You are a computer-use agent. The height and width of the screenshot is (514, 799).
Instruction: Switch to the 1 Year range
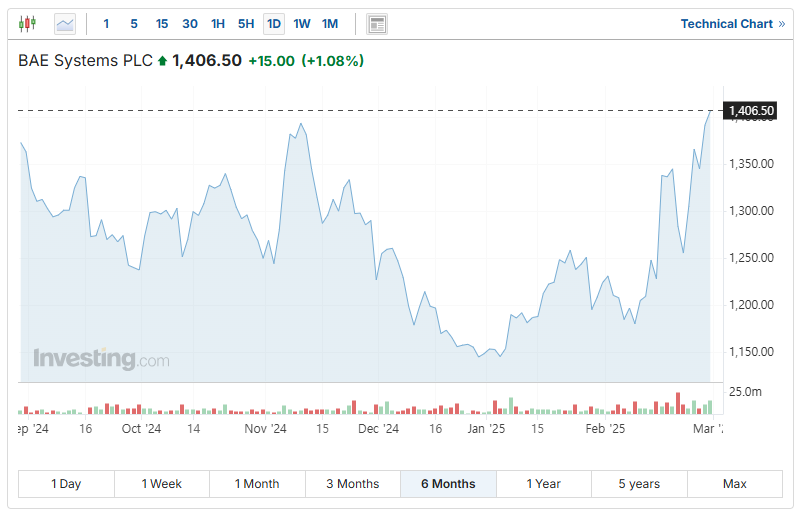pos(544,484)
